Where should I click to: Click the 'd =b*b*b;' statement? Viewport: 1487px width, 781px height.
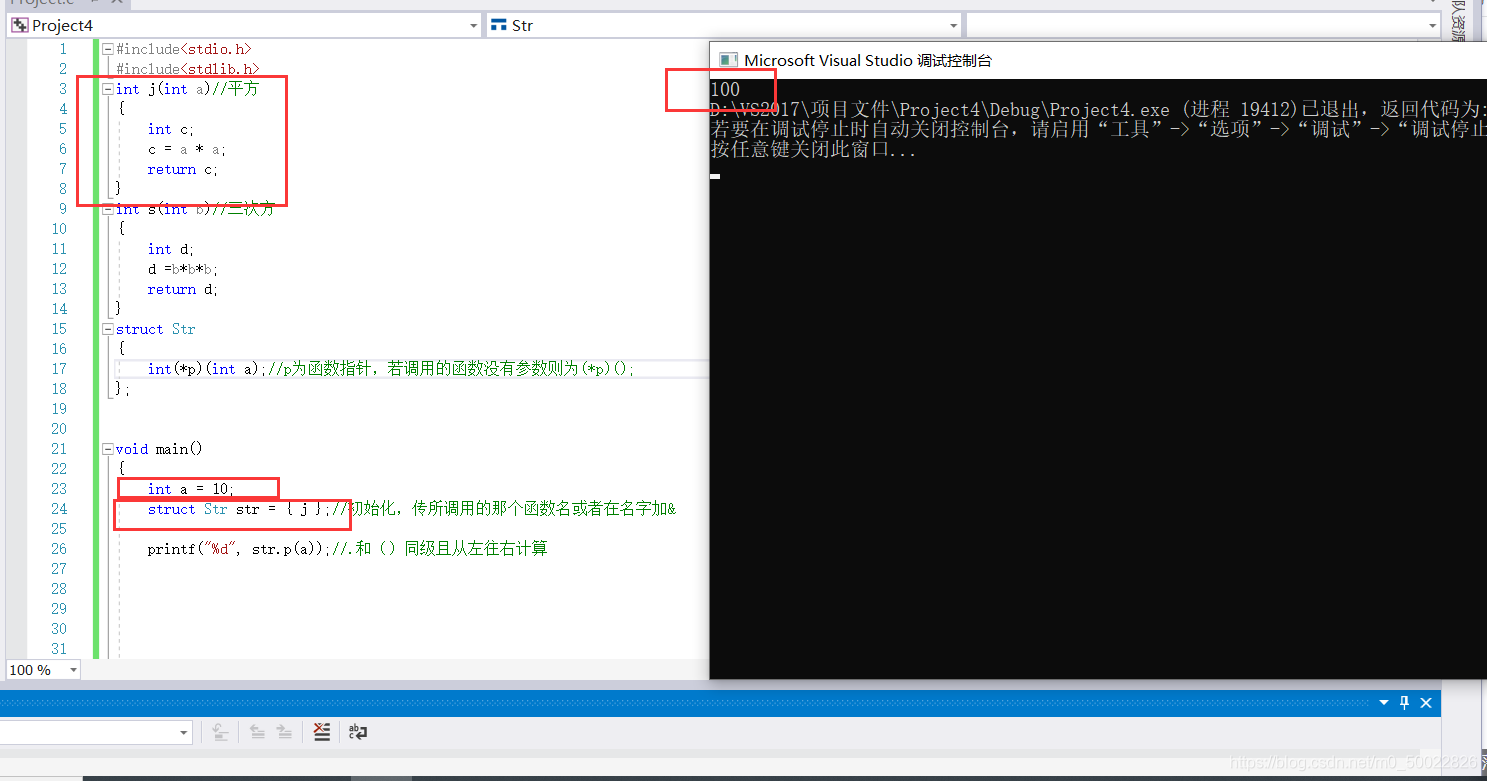(182, 268)
